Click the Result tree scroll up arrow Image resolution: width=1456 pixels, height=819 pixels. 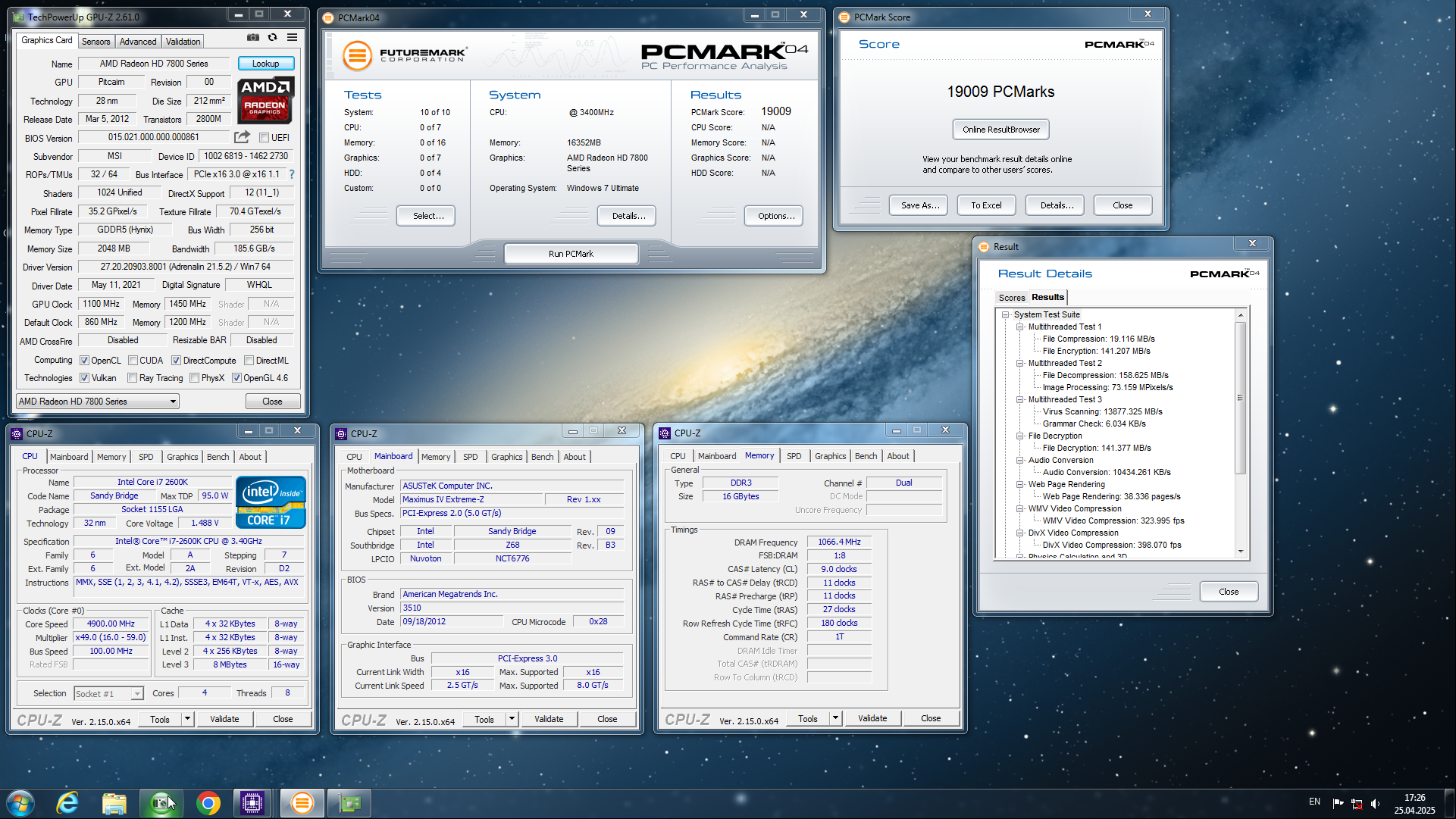[x=1240, y=314]
